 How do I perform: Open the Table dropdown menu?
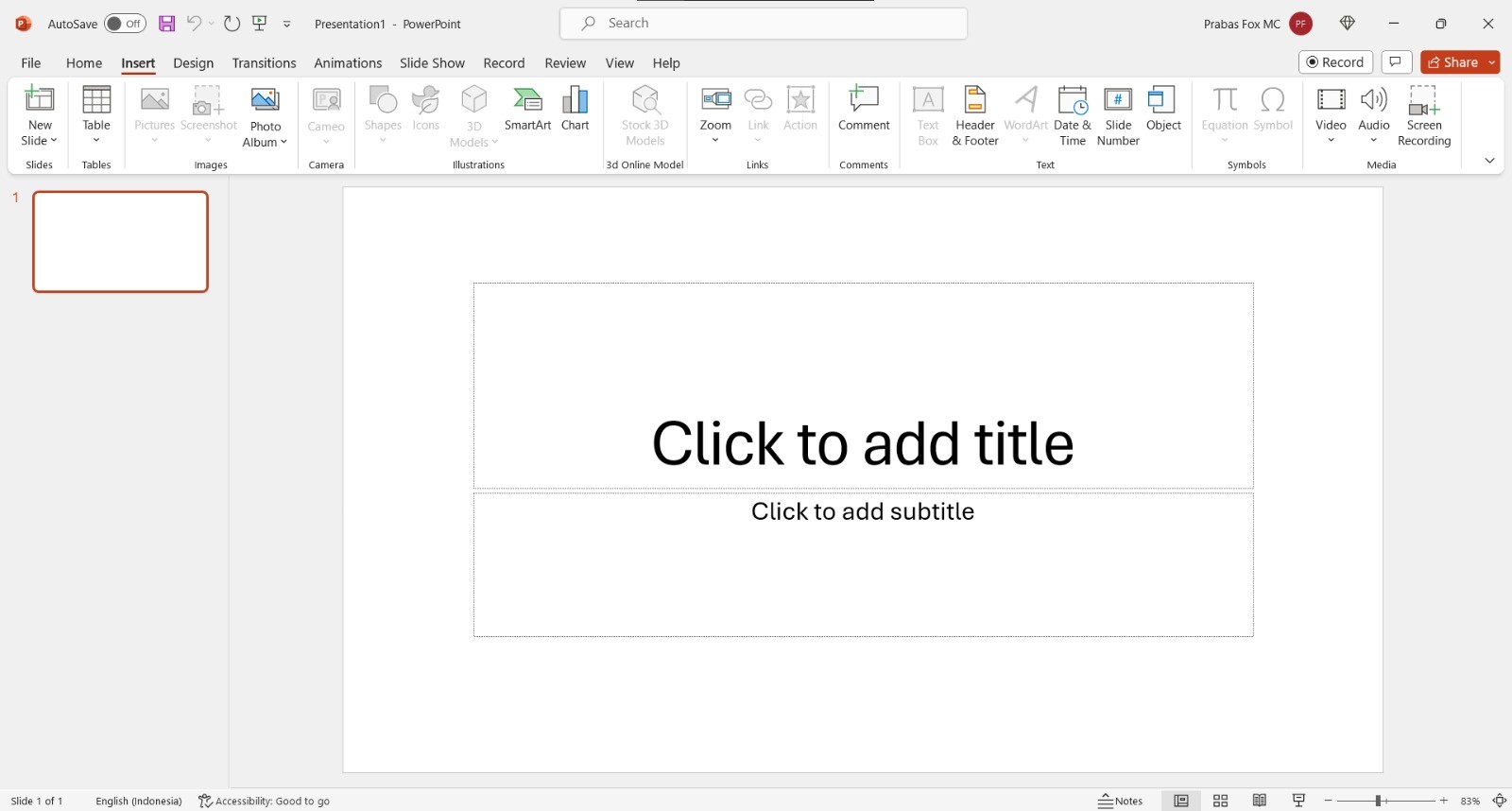pos(96,115)
